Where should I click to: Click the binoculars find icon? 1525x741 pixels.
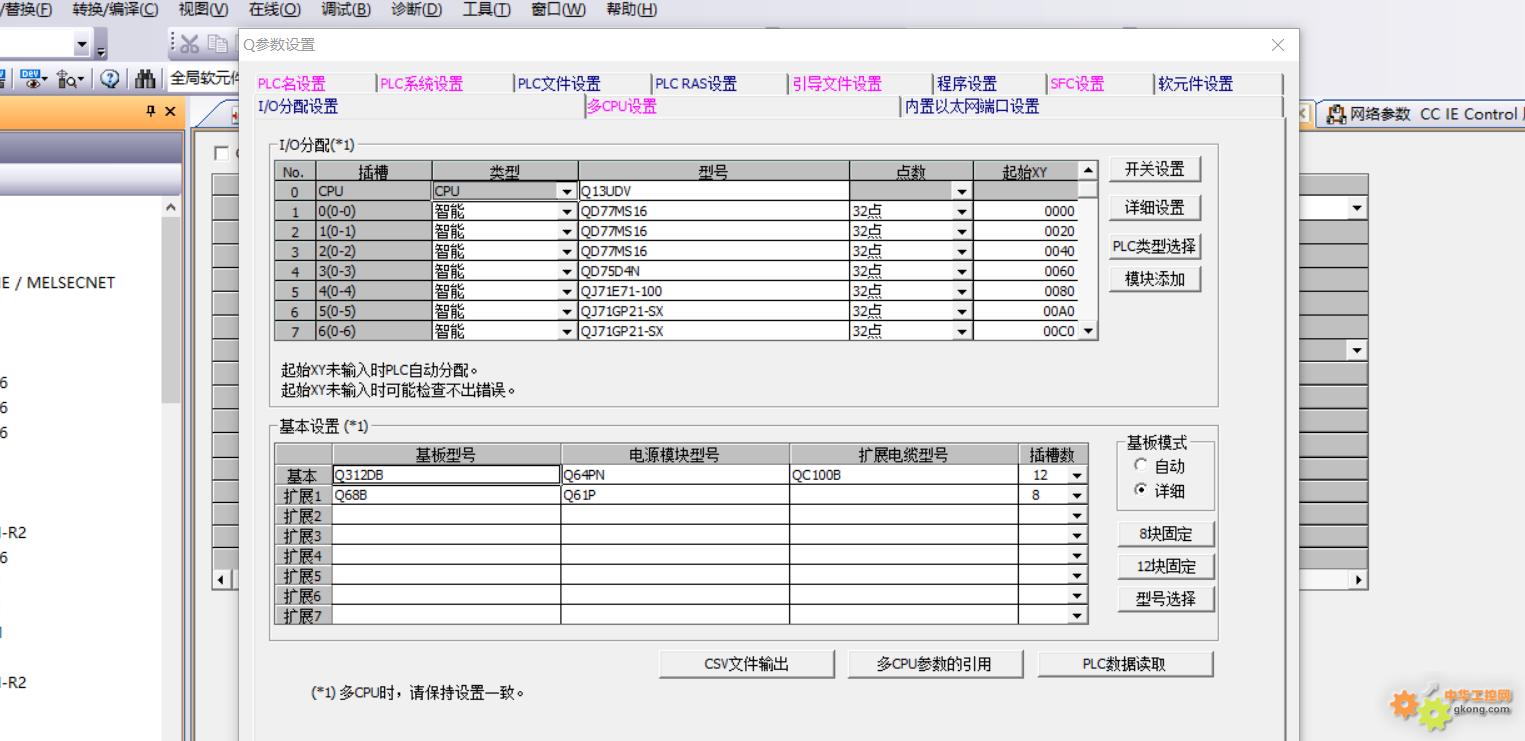[146, 79]
